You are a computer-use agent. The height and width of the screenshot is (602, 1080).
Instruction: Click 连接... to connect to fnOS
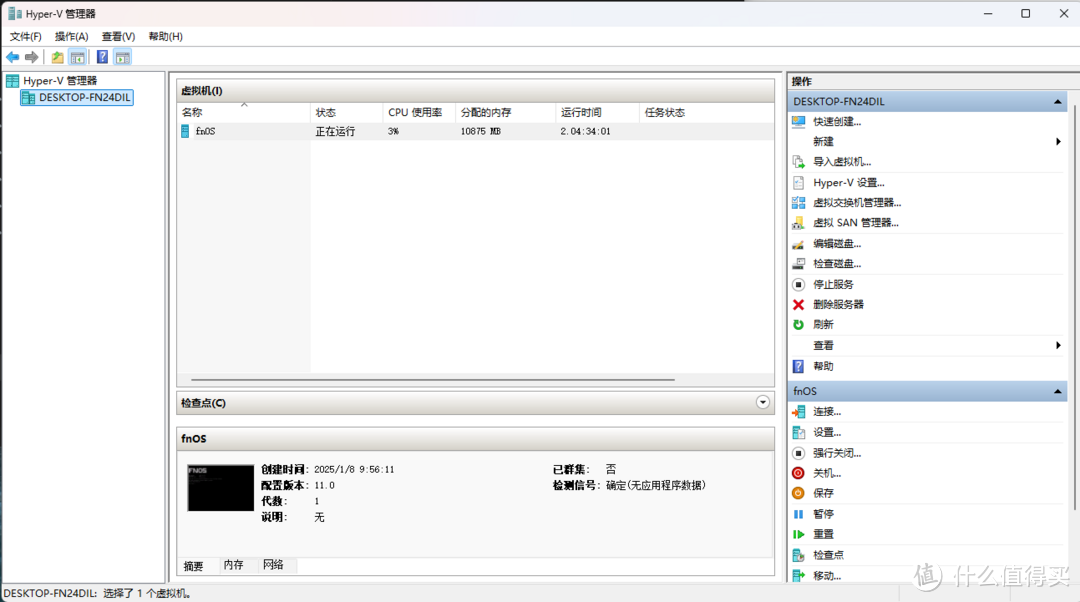pyautogui.click(x=826, y=412)
